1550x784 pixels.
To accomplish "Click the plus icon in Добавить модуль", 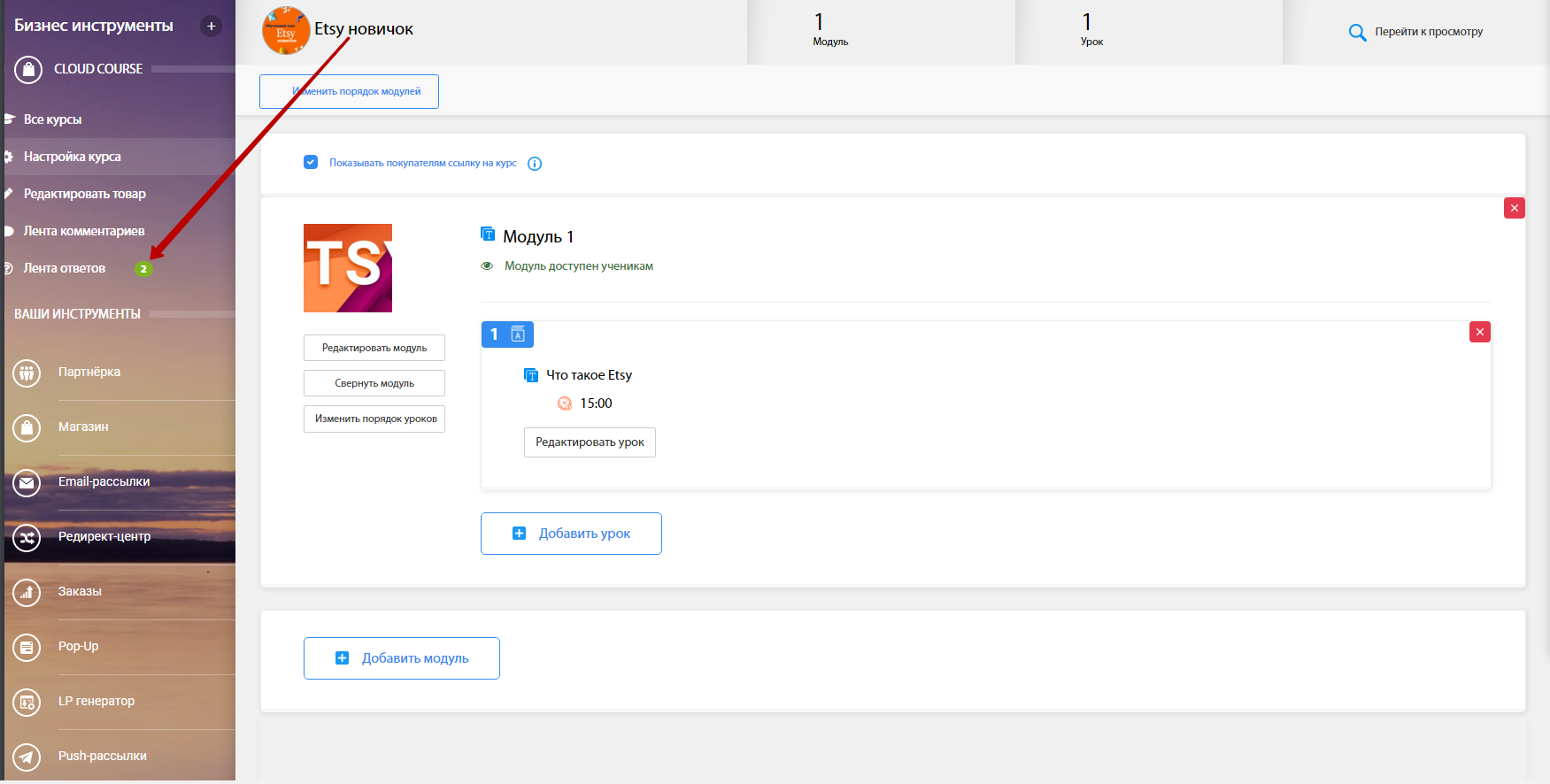I will tap(343, 658).
